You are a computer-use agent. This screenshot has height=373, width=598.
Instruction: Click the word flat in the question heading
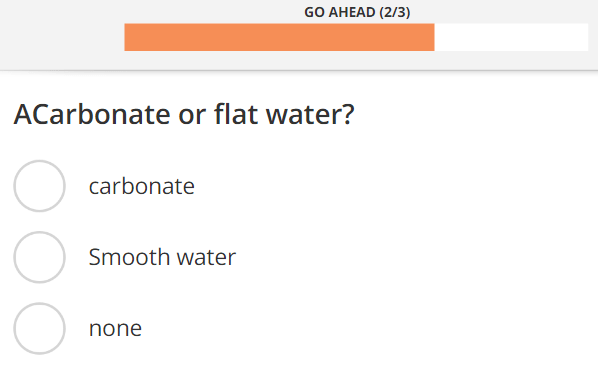click(236, 114)
